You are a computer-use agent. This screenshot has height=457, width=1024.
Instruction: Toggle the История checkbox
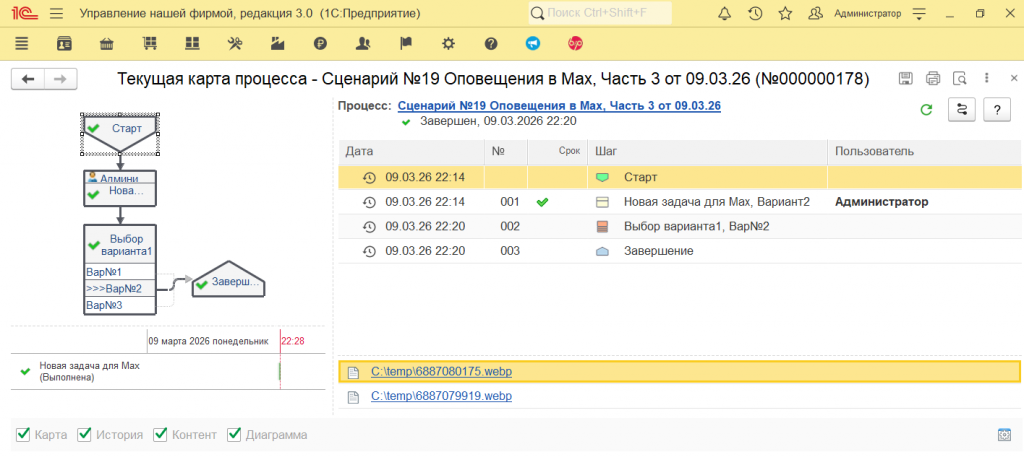pyautogui.click(x=84, y=434)
